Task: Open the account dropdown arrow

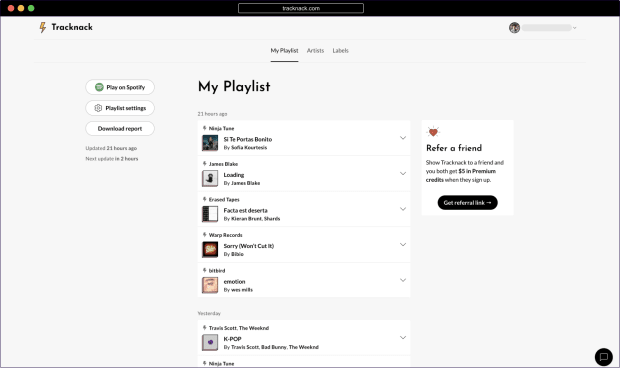Action: [x=575, y=28]
